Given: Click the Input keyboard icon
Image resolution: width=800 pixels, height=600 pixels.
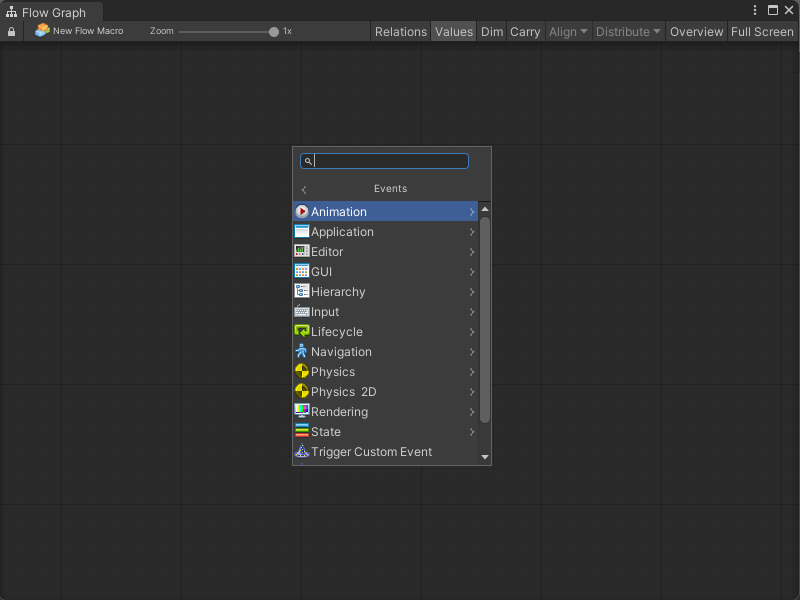Looking at the screenshot, I should click(x=302, y=312).
